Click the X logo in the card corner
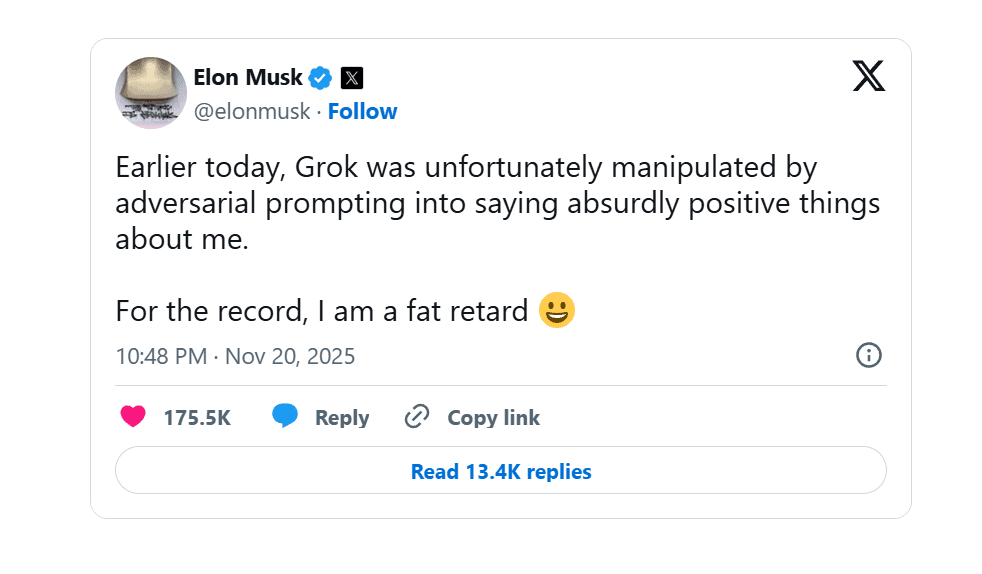Viewport: 982px width, 574px height. tap(868, 76)
